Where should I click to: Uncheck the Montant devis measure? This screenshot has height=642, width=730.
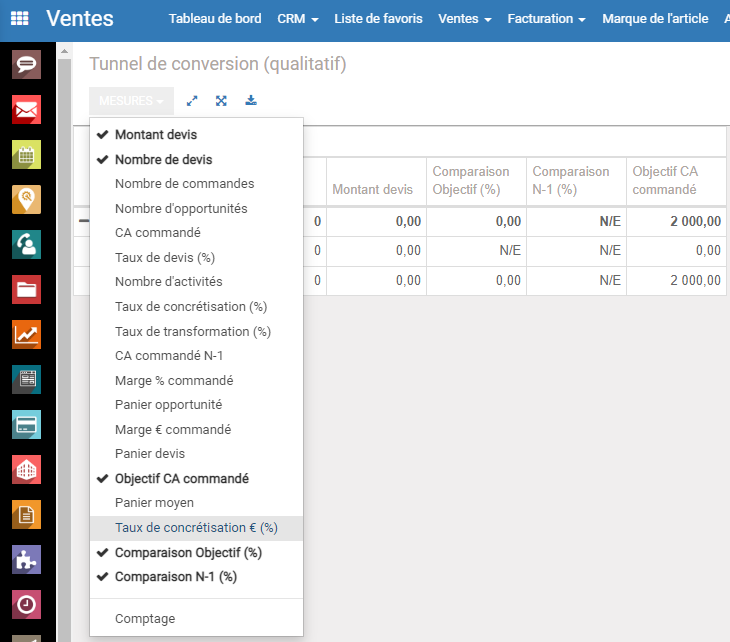tap(196, 135)
